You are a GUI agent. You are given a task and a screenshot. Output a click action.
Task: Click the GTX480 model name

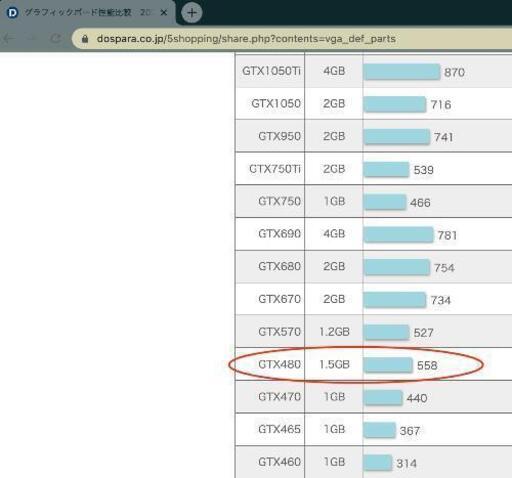click(279, 364)
